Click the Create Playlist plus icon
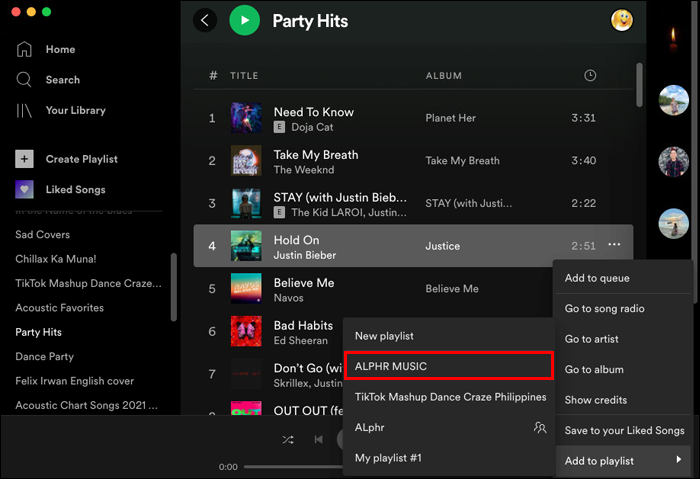This screenshot has height=479, width=700. pos(25,159)
